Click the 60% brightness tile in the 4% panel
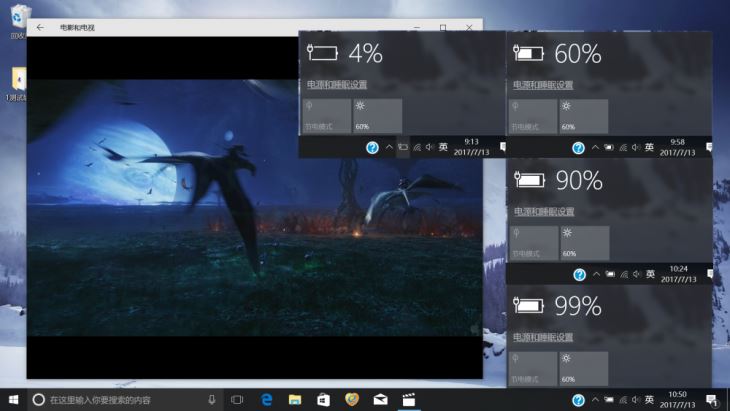The width and height of the screenshot is (730, 411). tap(378, 115)
